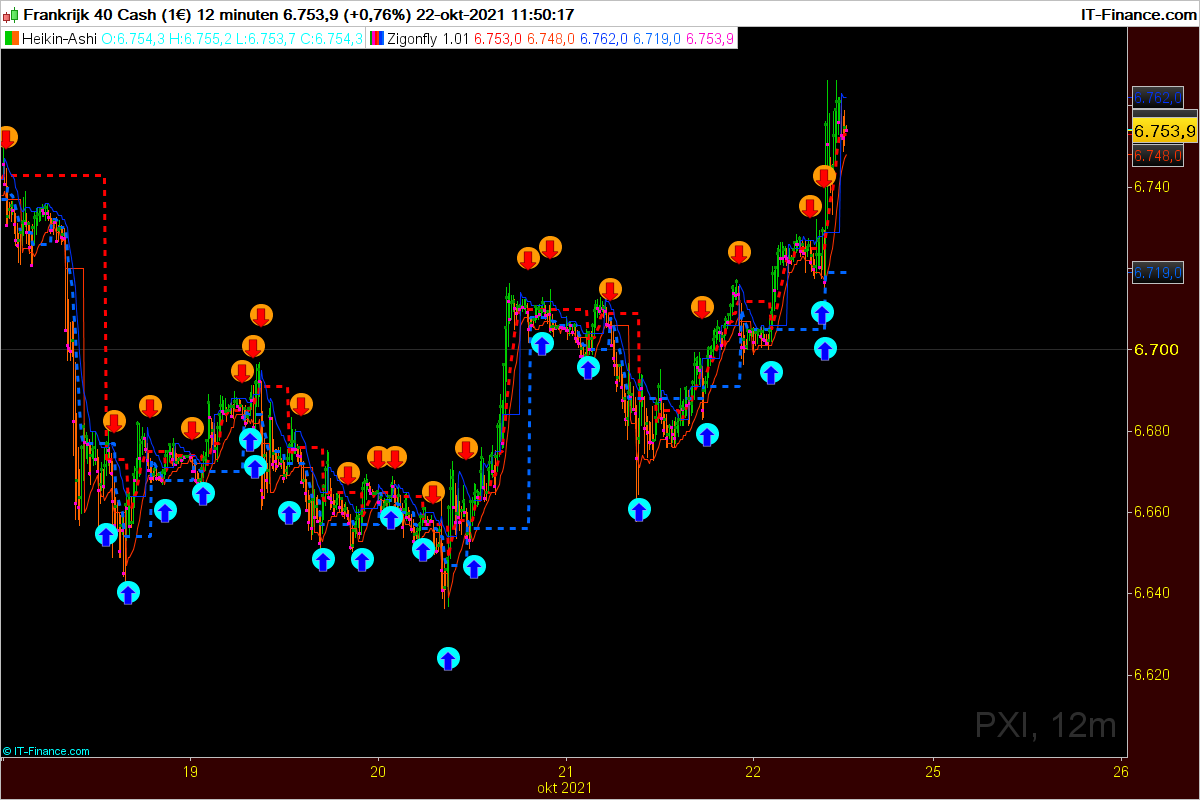Click the candlestick icon beside the Frankrijk 40 title
The height and width of the screenshot is (800, 1200).
[x=11, y=15]
